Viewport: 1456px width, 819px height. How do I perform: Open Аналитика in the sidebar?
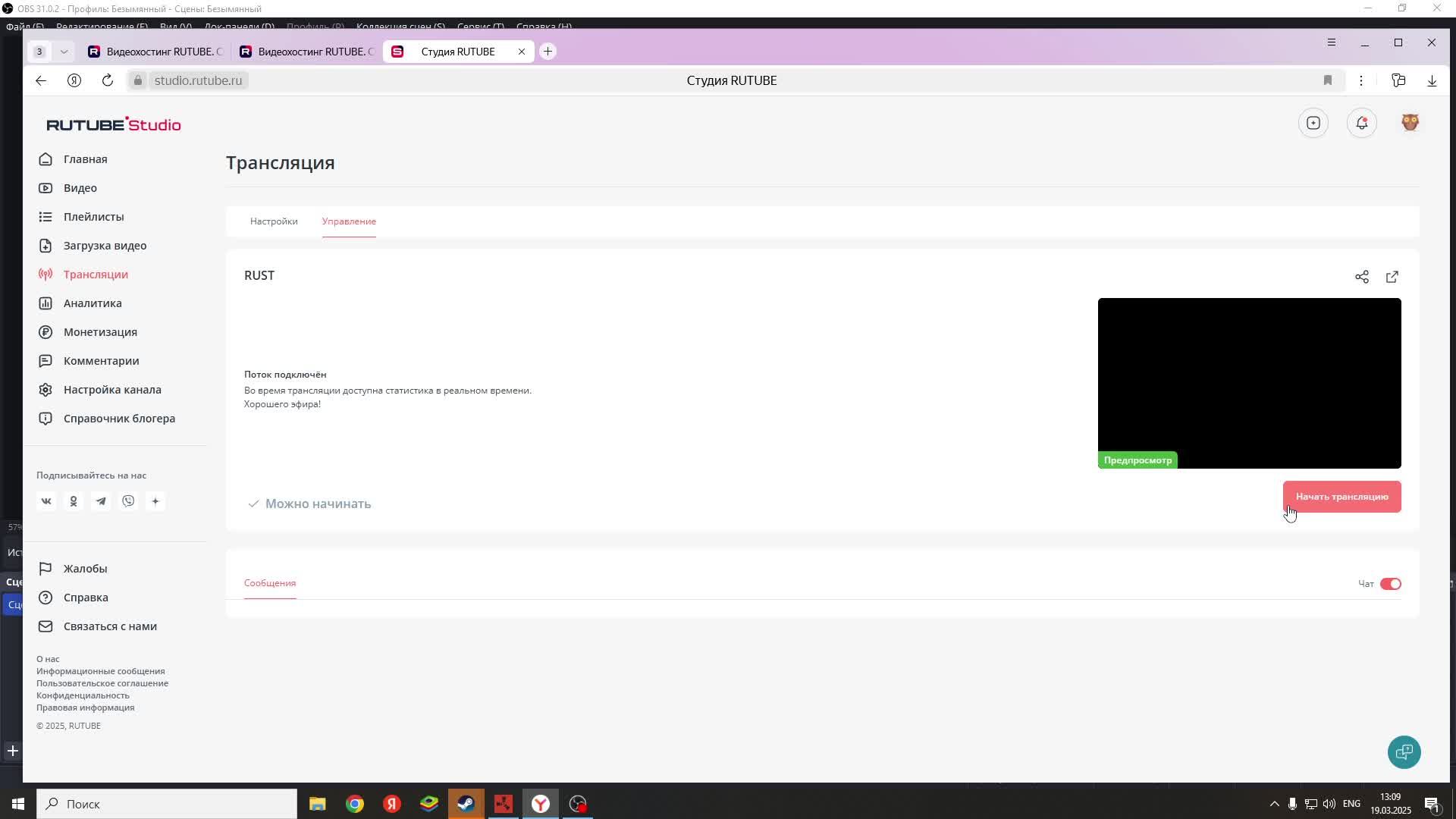pyautogui.click(x=93, y=303)
